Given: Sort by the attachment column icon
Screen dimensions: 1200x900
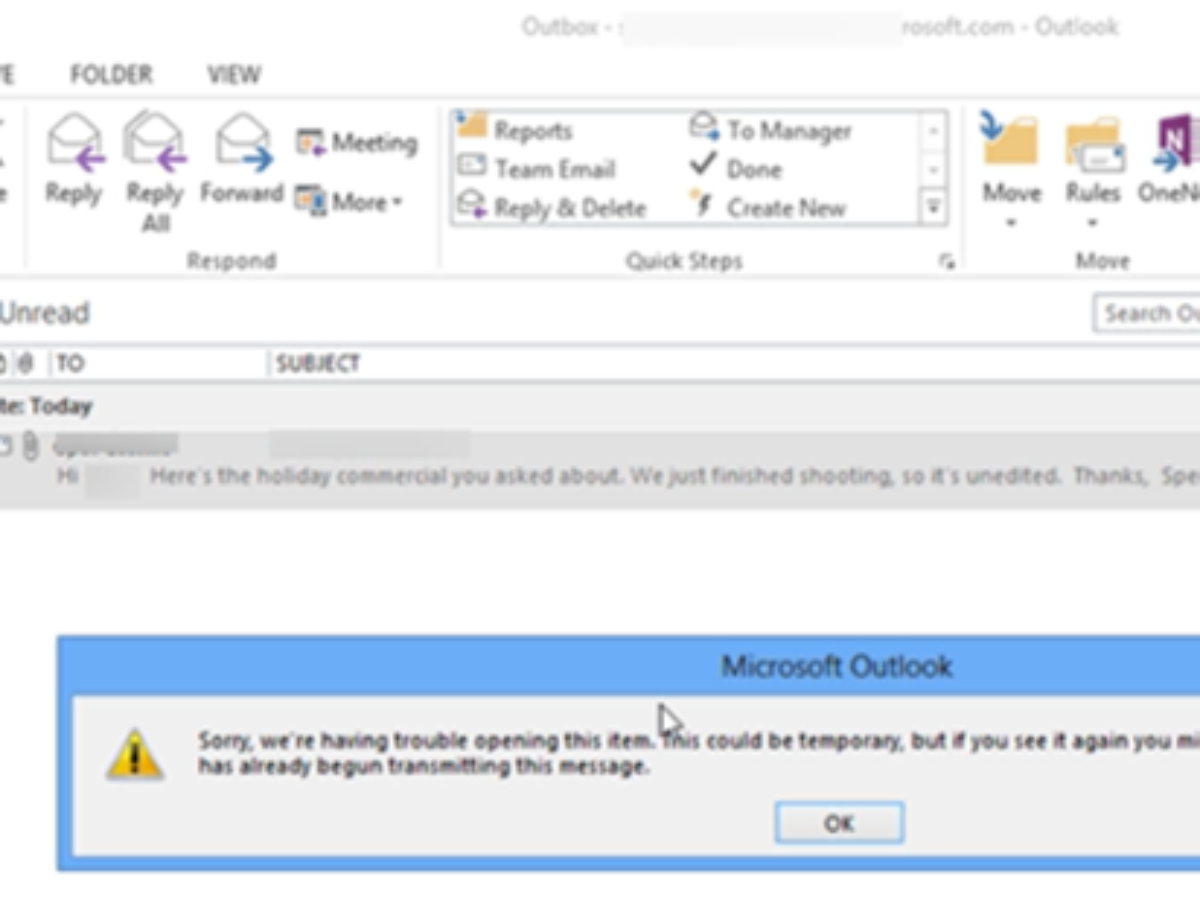Looking at the screenshot, I should (x=25, y=364).
